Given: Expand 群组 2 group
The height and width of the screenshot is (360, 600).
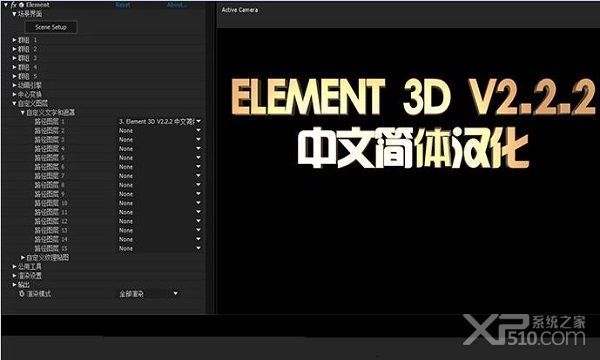Looking at the screenshot, I should click(x=14, y=49).
